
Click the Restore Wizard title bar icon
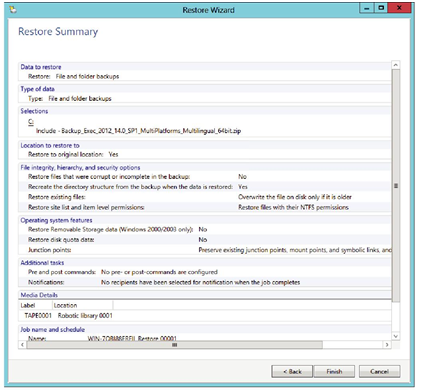coord(13,10)
